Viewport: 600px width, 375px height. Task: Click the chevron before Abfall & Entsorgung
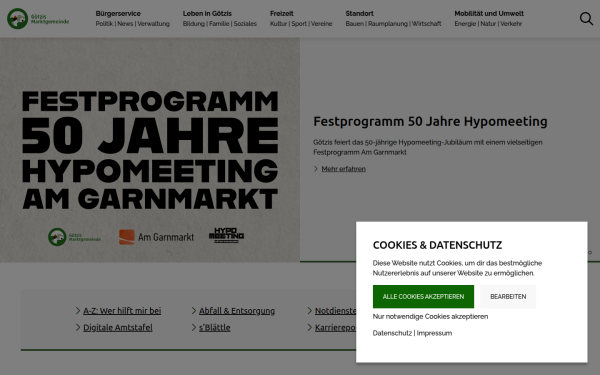point(194,311)
